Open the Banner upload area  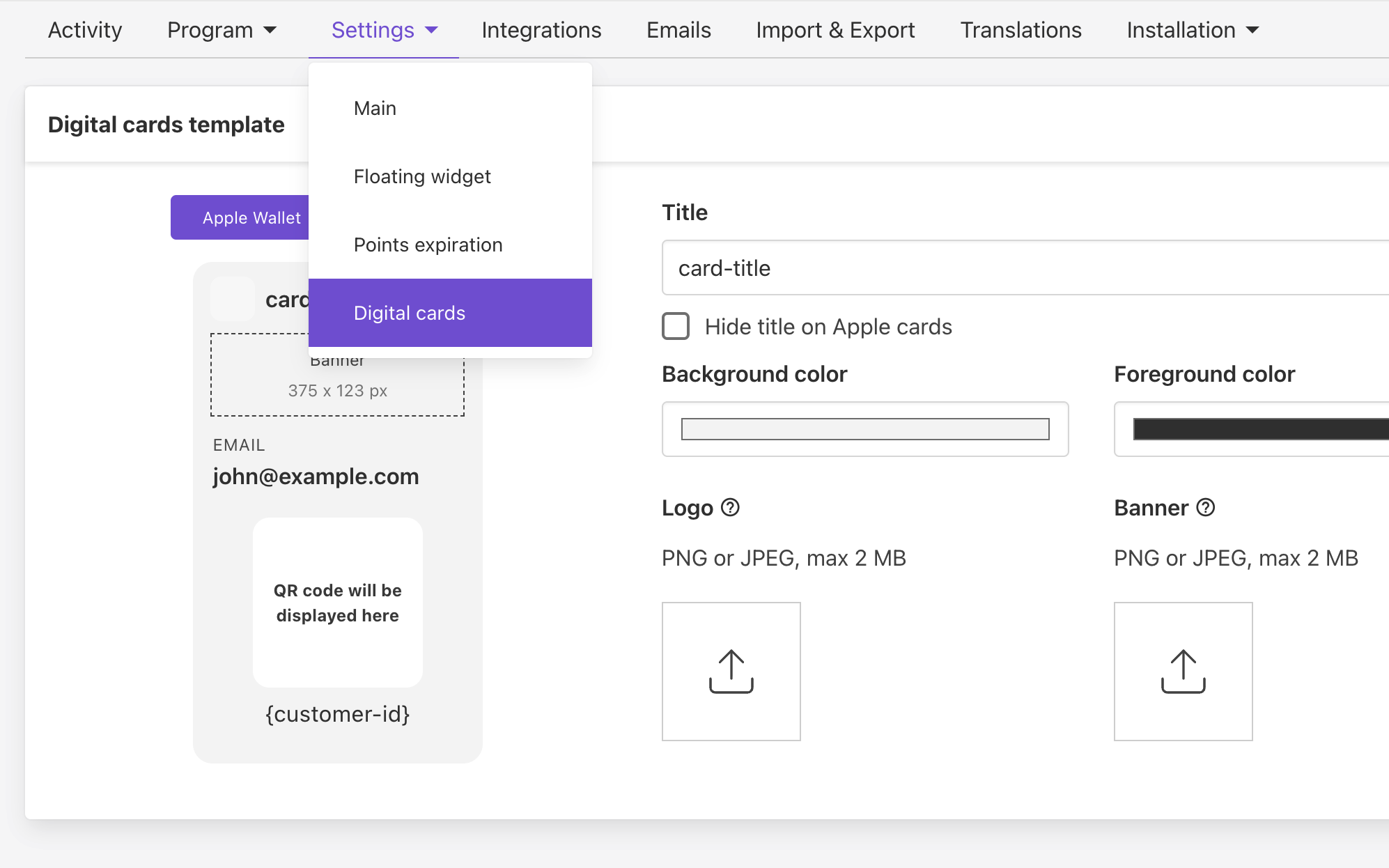pos(1184,672)
